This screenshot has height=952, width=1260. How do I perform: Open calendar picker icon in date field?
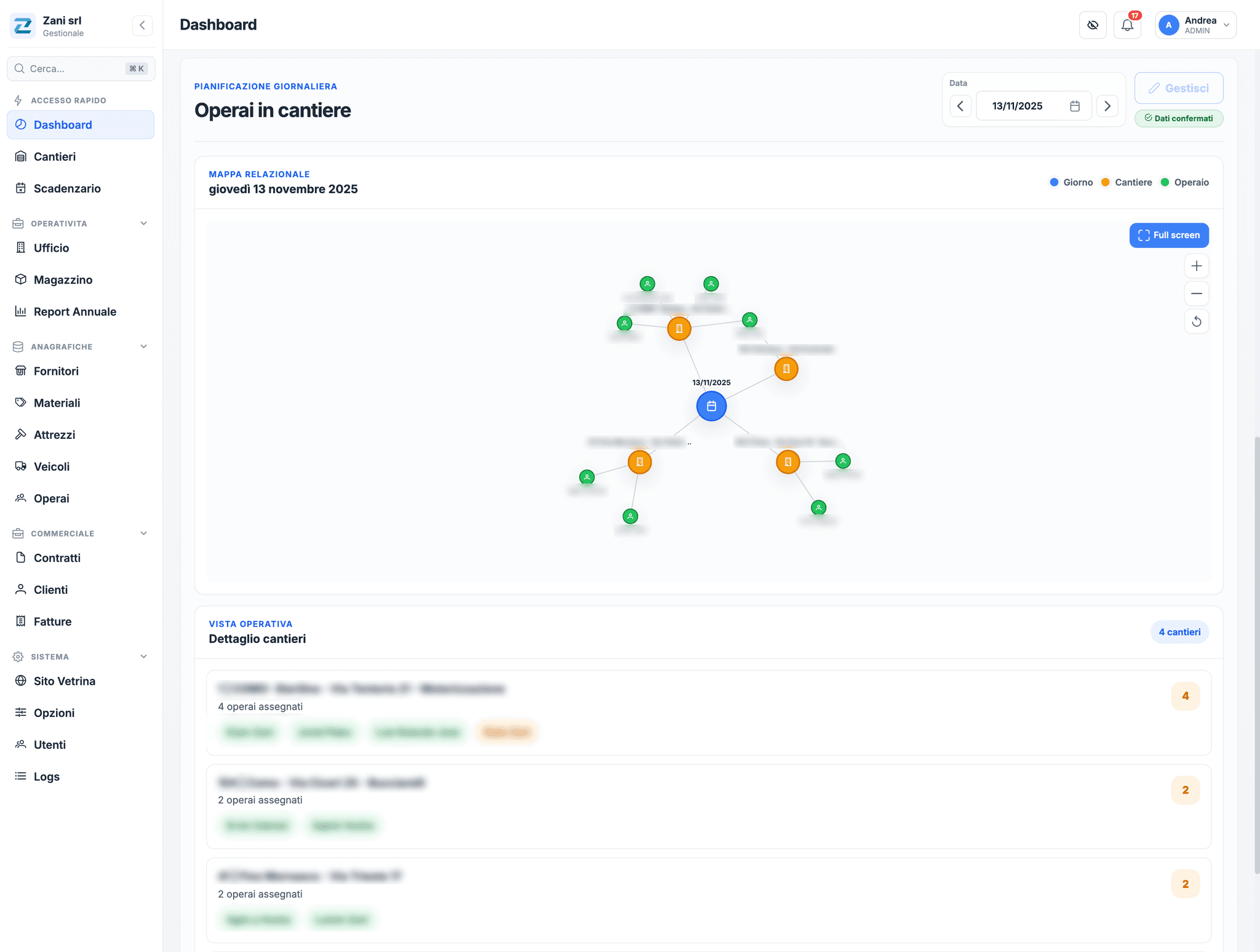coord(1075,106)
